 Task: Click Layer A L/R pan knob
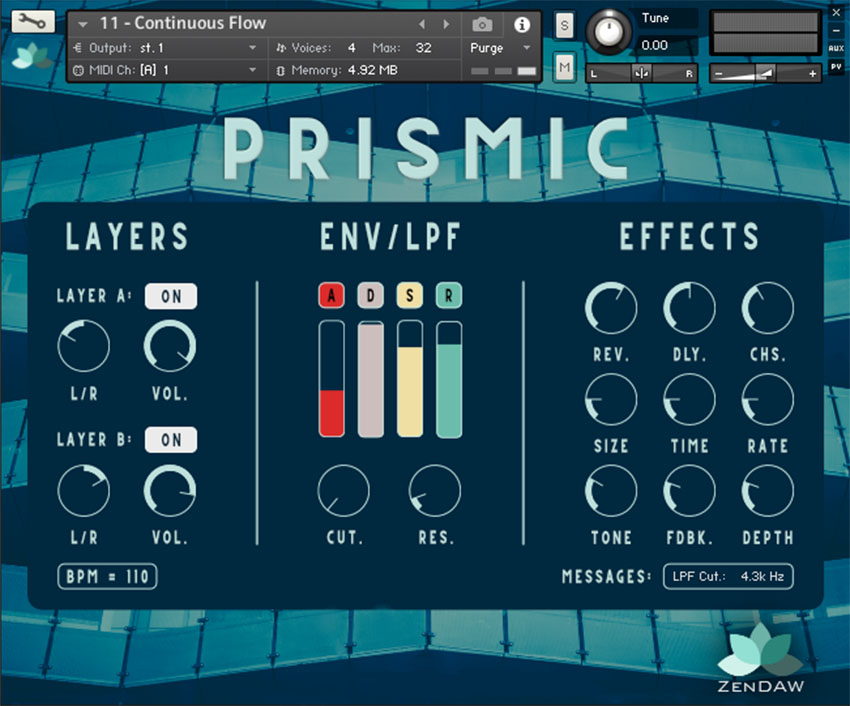[83, 345]
